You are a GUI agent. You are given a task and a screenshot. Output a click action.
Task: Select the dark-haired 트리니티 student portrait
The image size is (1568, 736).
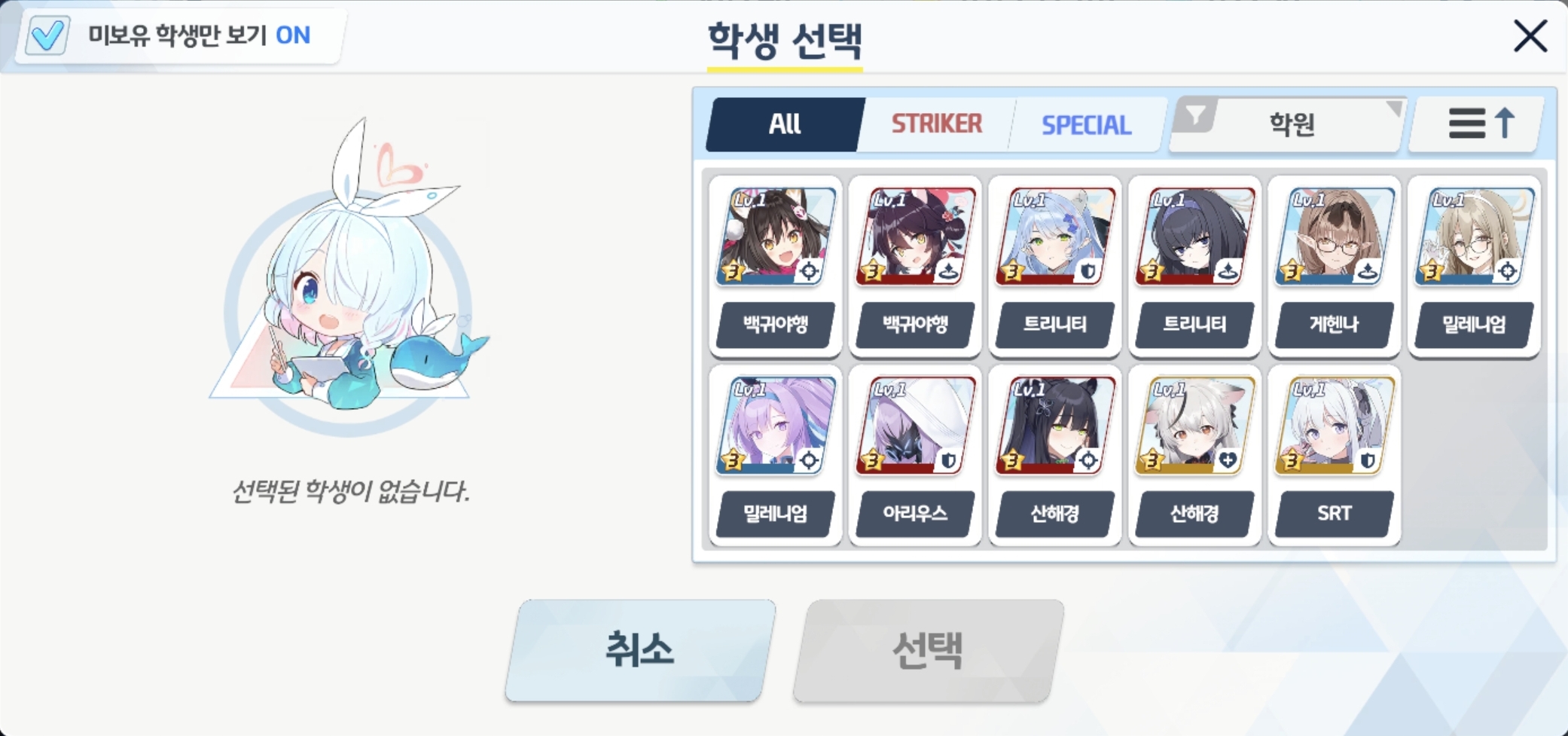pyautogui.click(x=1194, y=267)
